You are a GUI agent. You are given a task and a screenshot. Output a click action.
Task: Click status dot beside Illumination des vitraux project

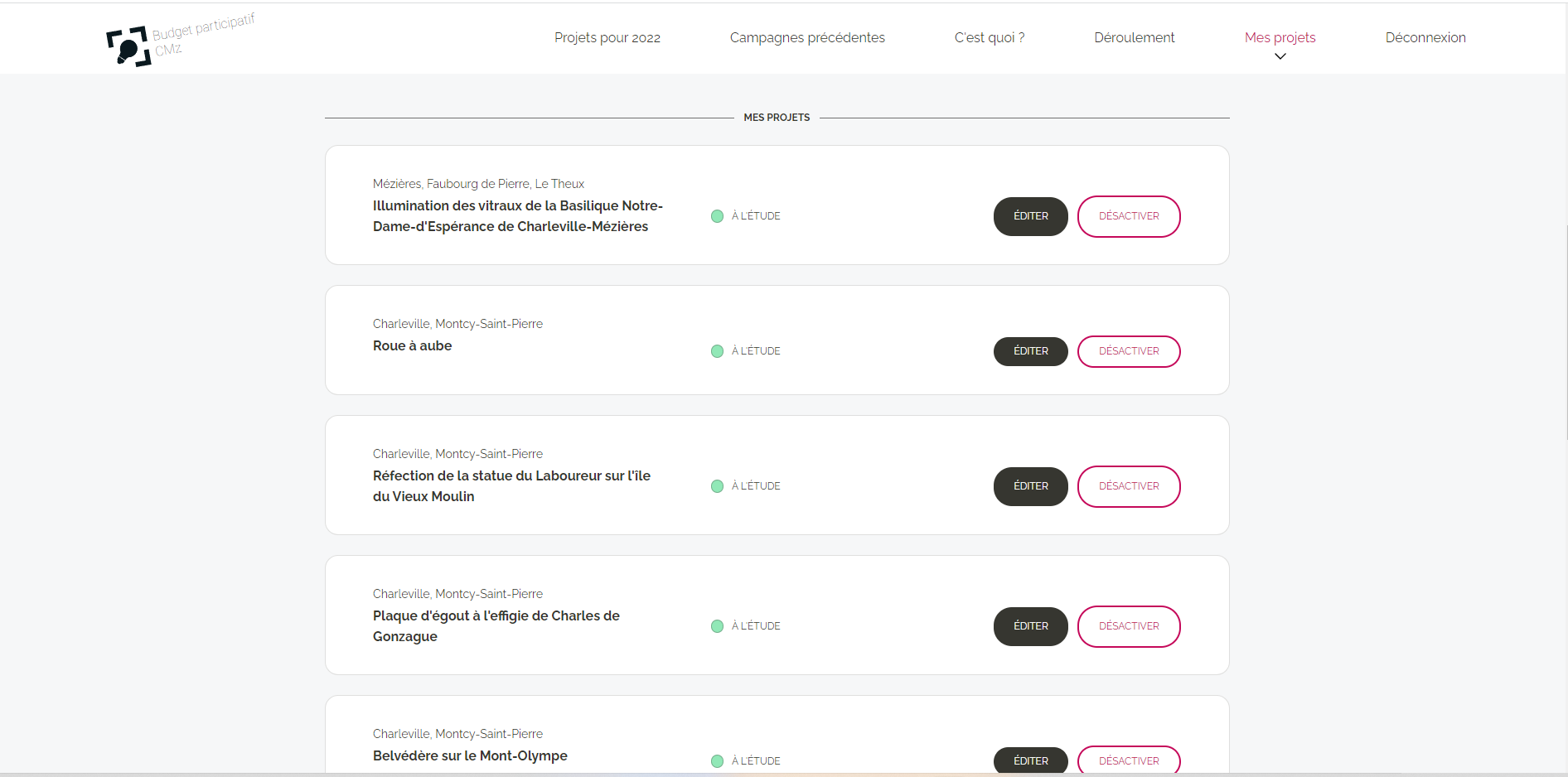pos(718,216)
